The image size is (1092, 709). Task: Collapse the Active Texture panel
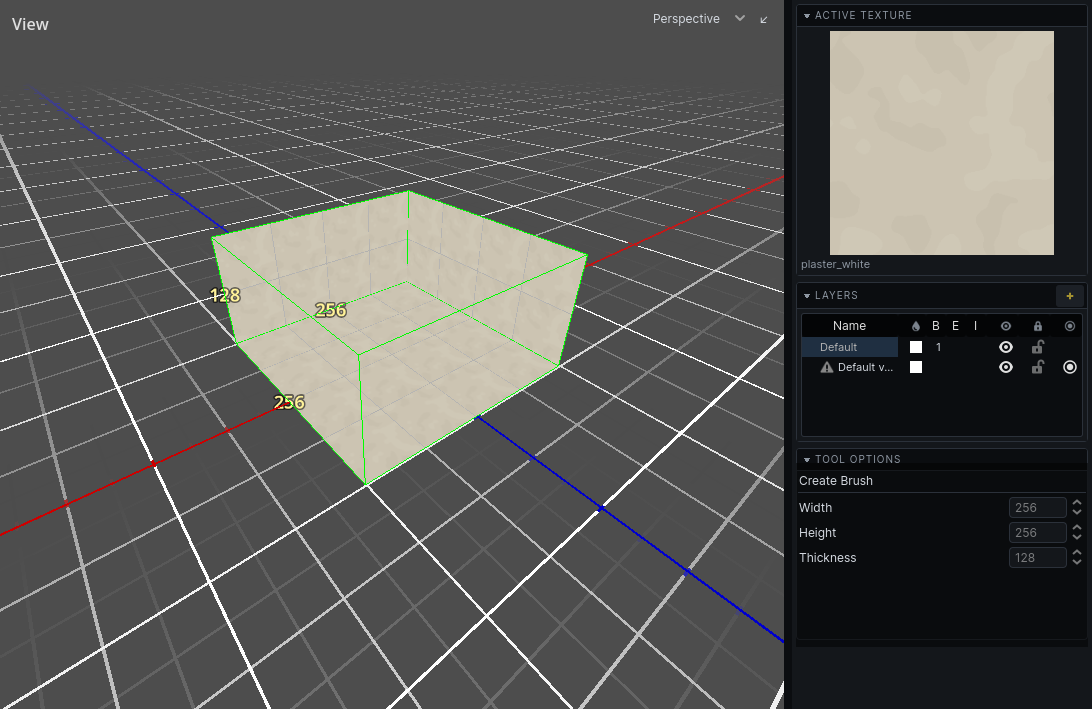pyautogui.click(x=807, y=15)
